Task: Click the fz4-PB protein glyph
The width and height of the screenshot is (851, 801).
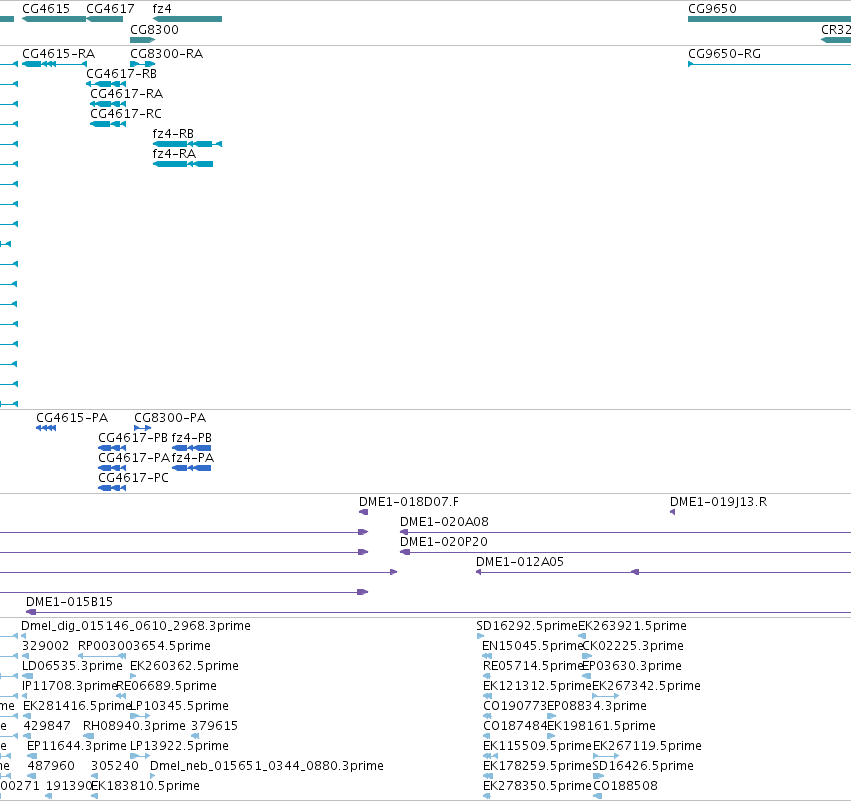Action: [x=192, y=448]
